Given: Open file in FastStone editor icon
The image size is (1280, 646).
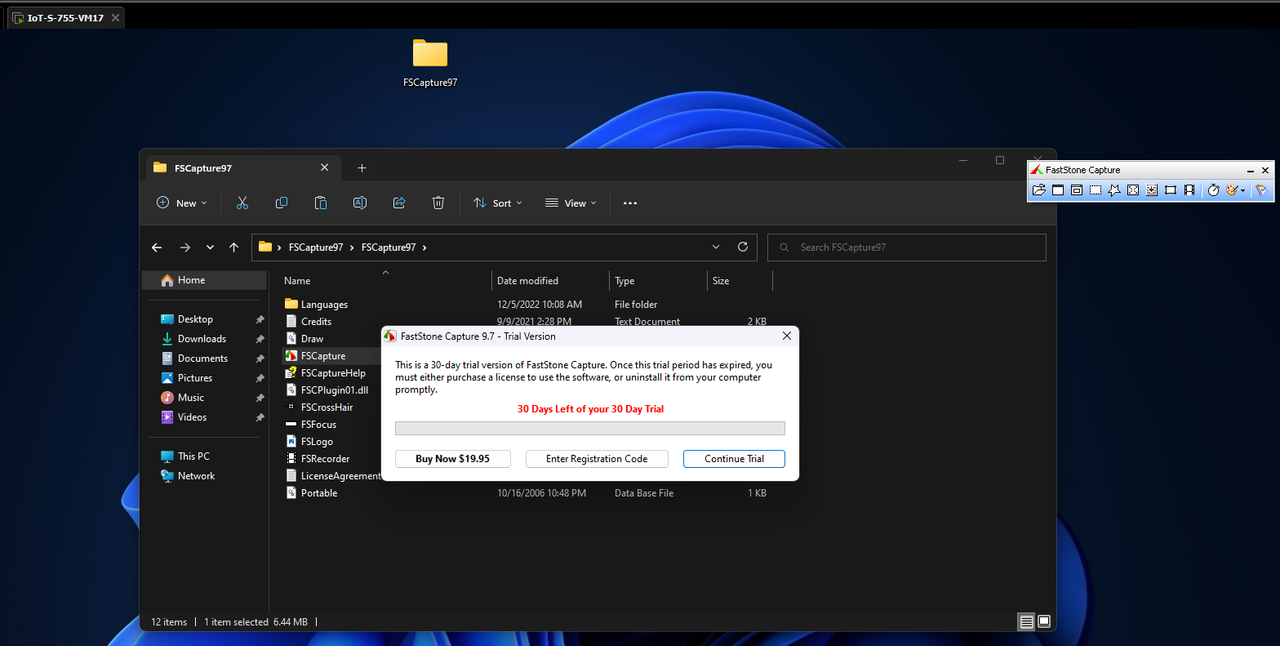Looking at the screenshot, I should 1039,190.
